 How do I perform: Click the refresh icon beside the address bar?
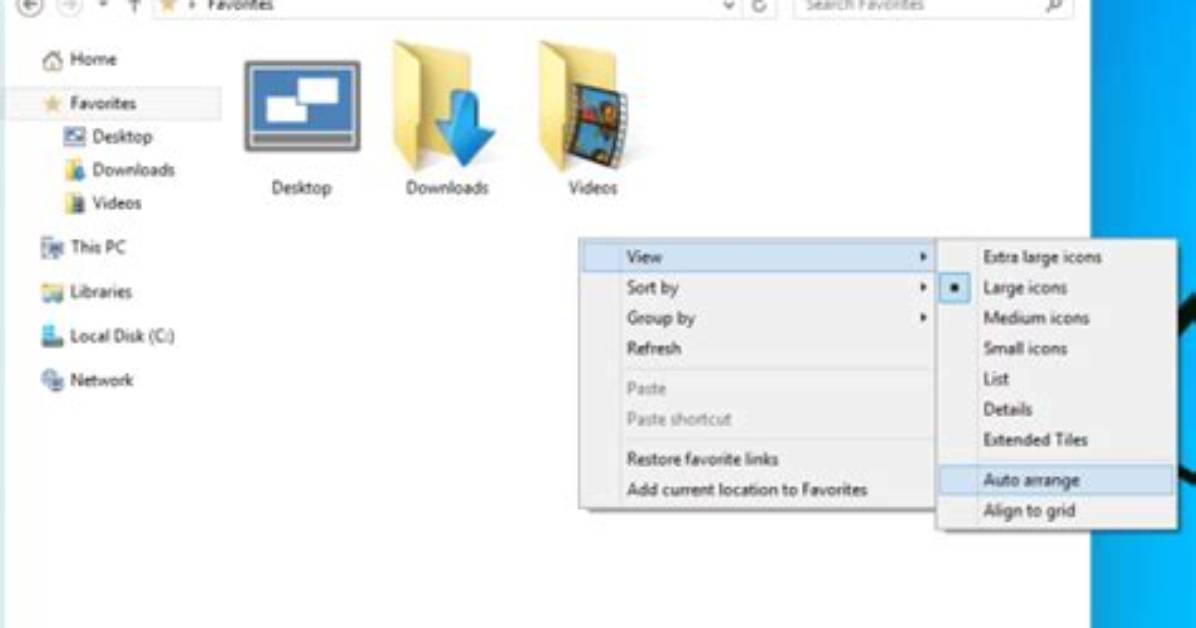pyautogui.click(x=758, y=6)
